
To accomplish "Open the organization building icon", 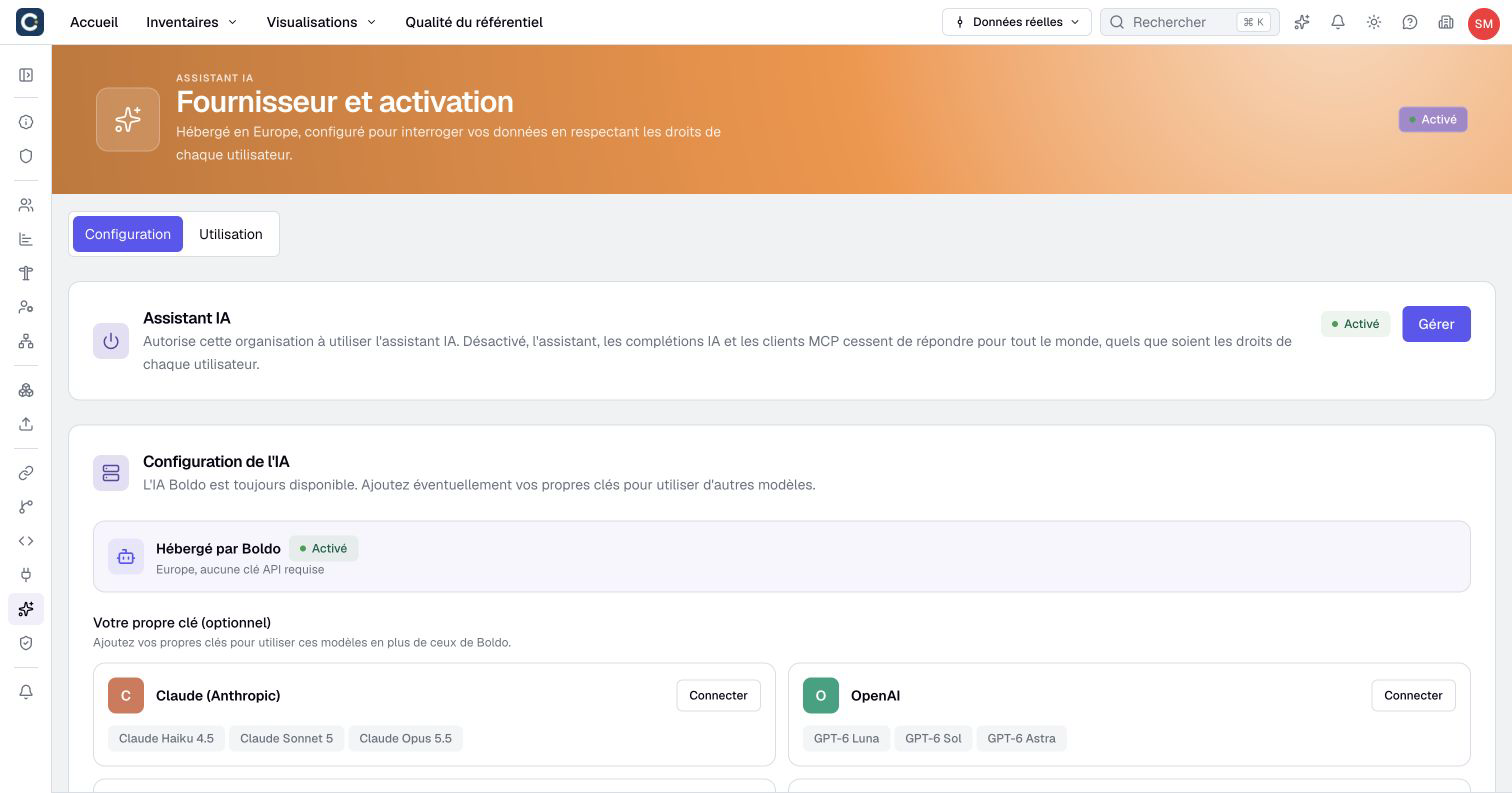I will click(1446, 22).
